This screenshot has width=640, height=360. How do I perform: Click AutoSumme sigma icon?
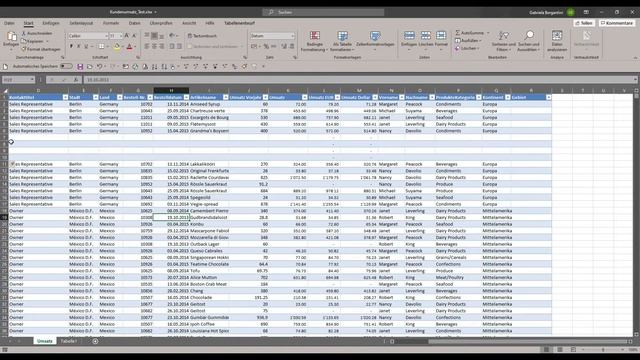pyautogui.click(x=458, y=33)
